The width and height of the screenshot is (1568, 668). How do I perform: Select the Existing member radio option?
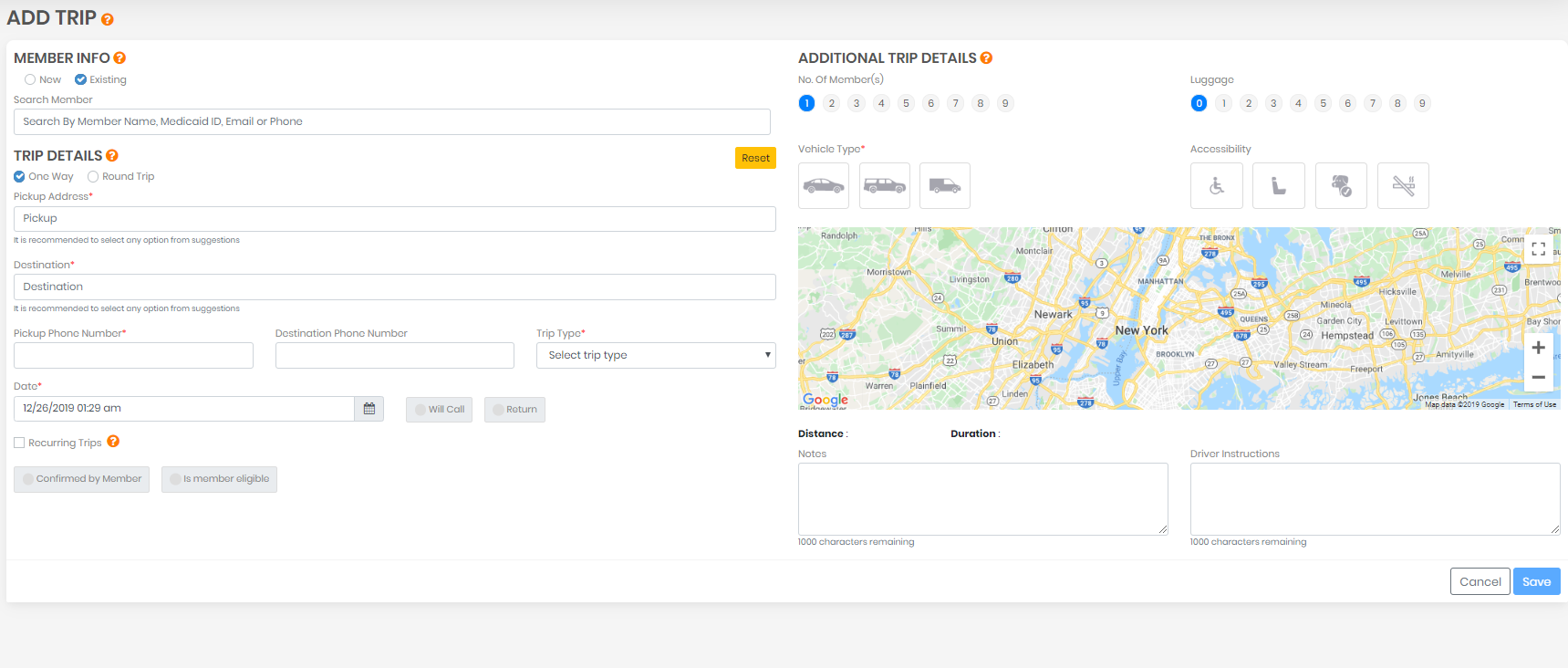click(80, 80)
